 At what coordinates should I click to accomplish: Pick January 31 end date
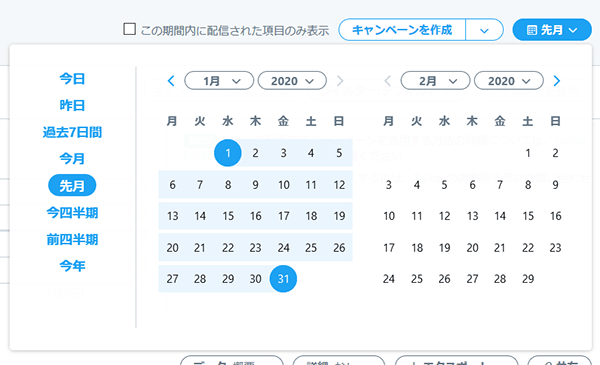283,279
